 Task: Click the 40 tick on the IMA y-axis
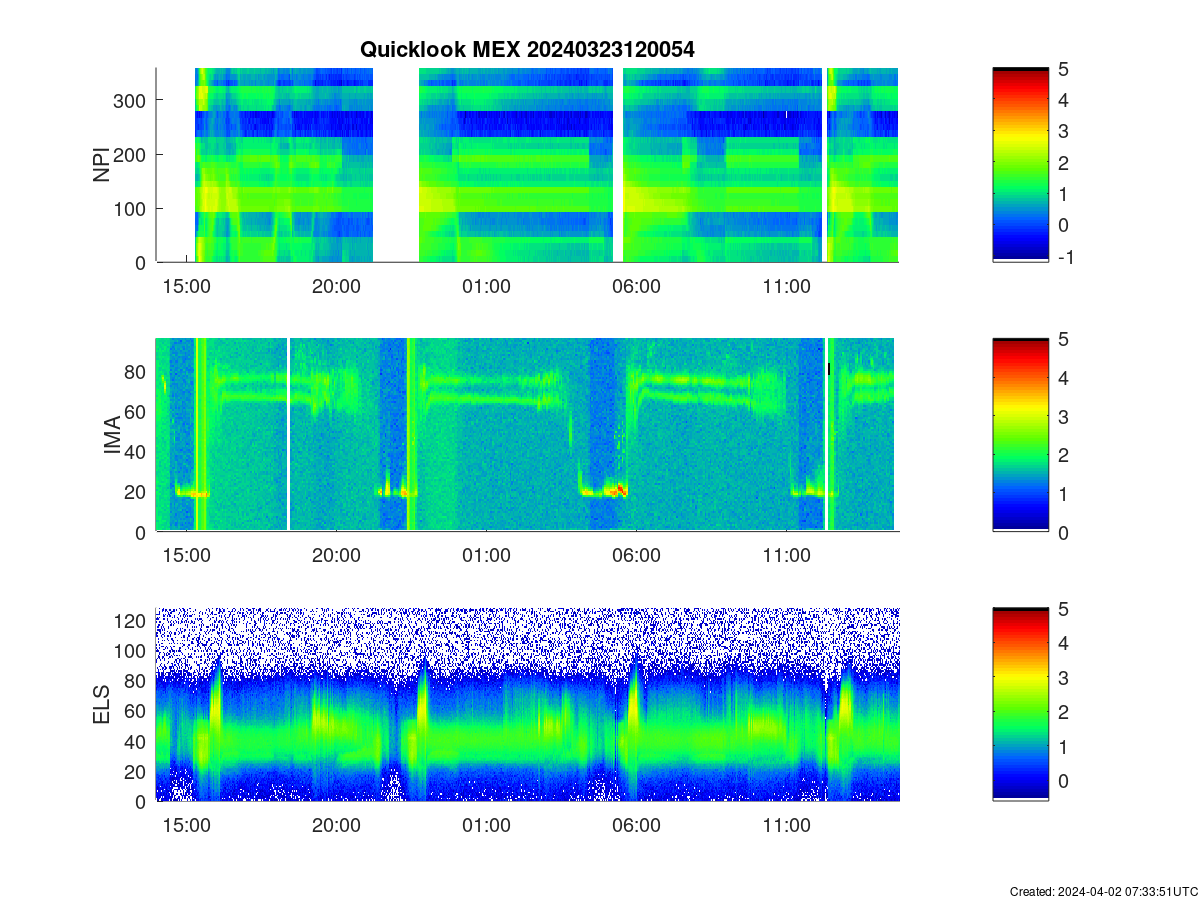(137, 451)
